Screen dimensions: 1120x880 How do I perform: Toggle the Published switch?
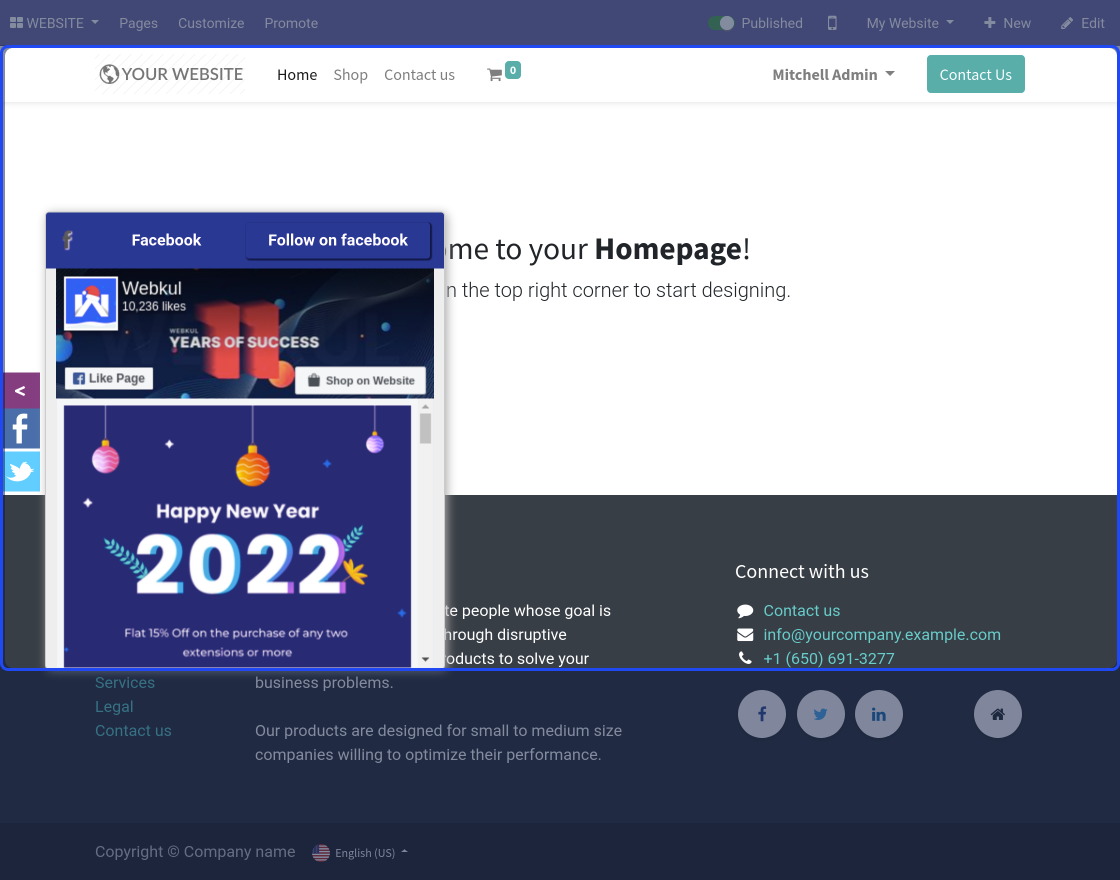(721, 23)
